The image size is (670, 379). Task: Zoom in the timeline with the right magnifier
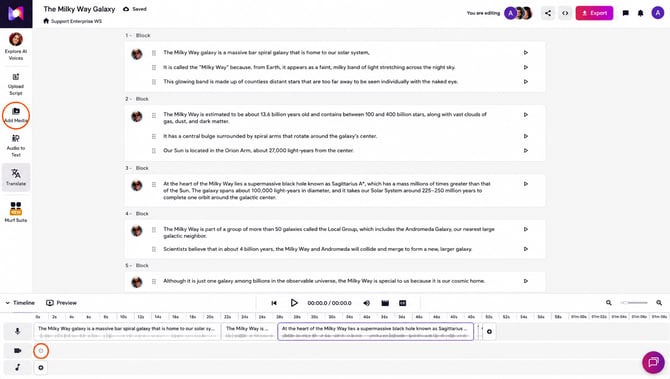(x=659, y=303)
